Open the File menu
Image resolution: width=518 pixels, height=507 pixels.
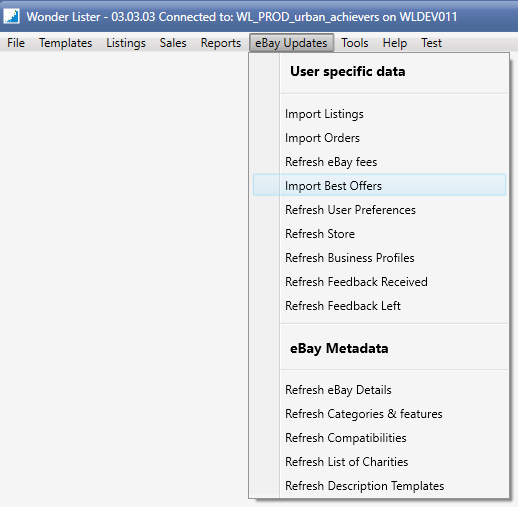[16, 43]
